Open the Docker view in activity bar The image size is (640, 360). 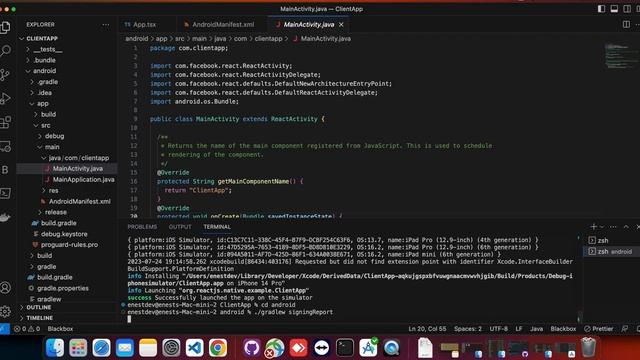point(5,217)
